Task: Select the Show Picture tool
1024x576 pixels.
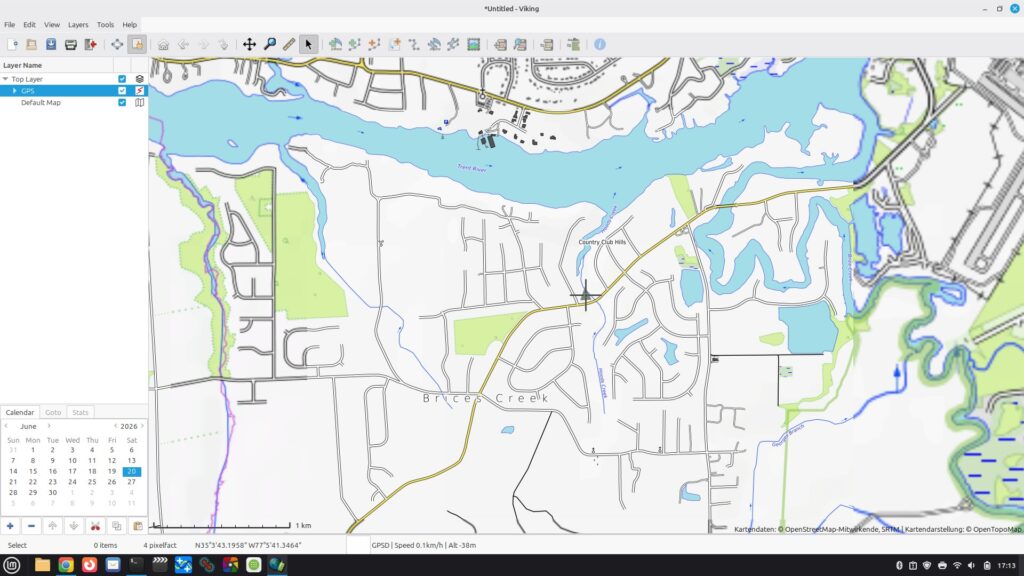Action: tap(473, 44)
